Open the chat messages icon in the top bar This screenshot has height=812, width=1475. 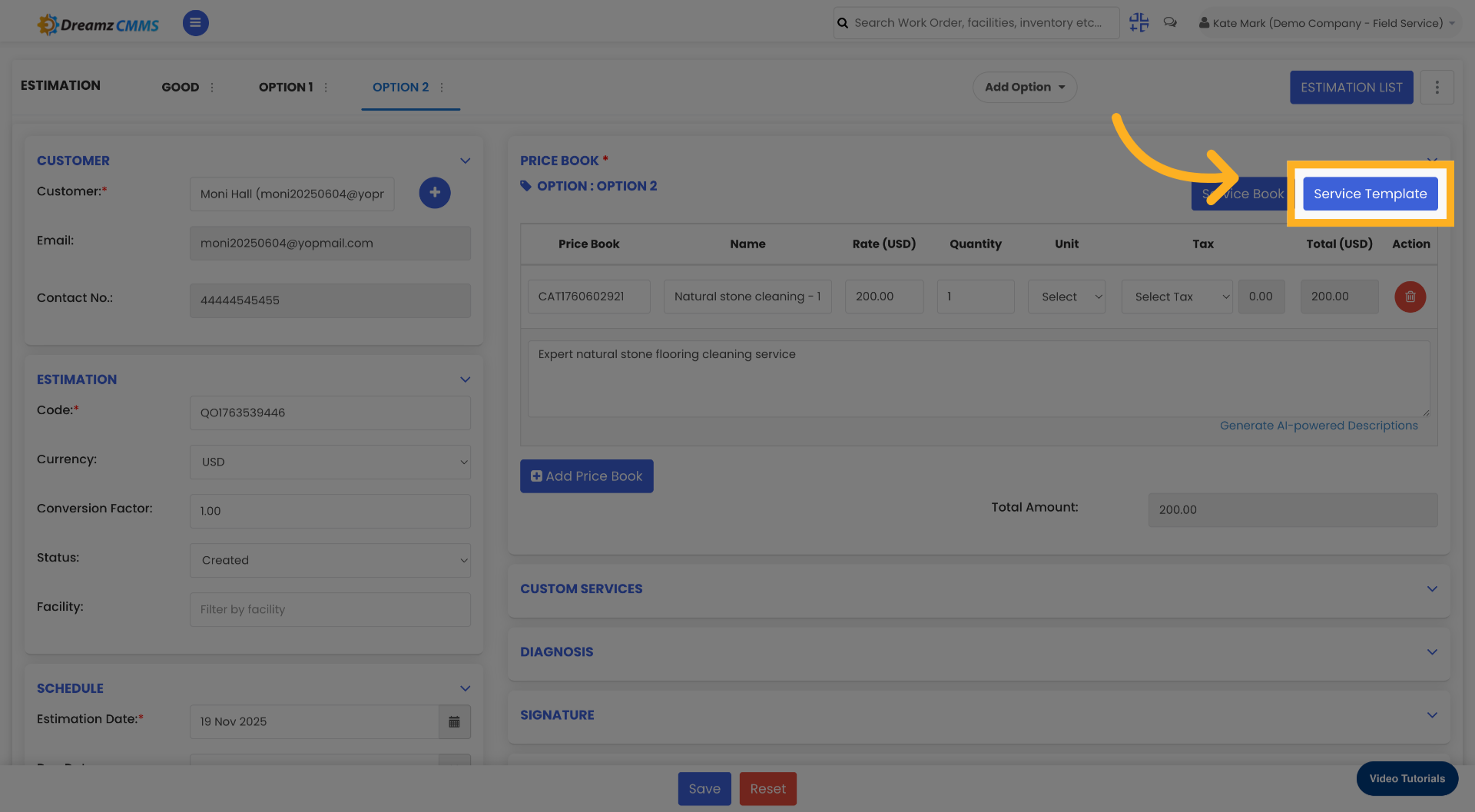(x=1170, y=22)
